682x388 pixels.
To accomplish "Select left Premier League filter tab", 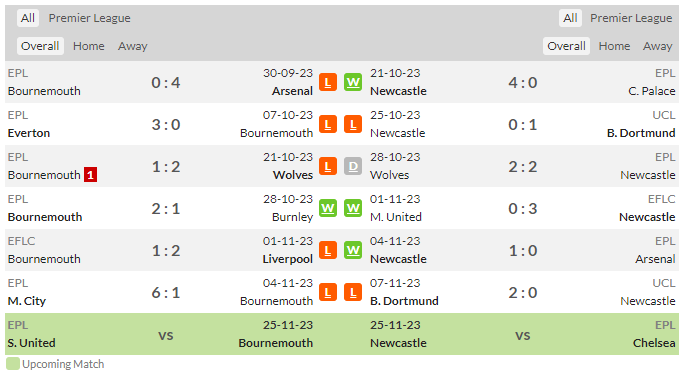I will [89, 18].
